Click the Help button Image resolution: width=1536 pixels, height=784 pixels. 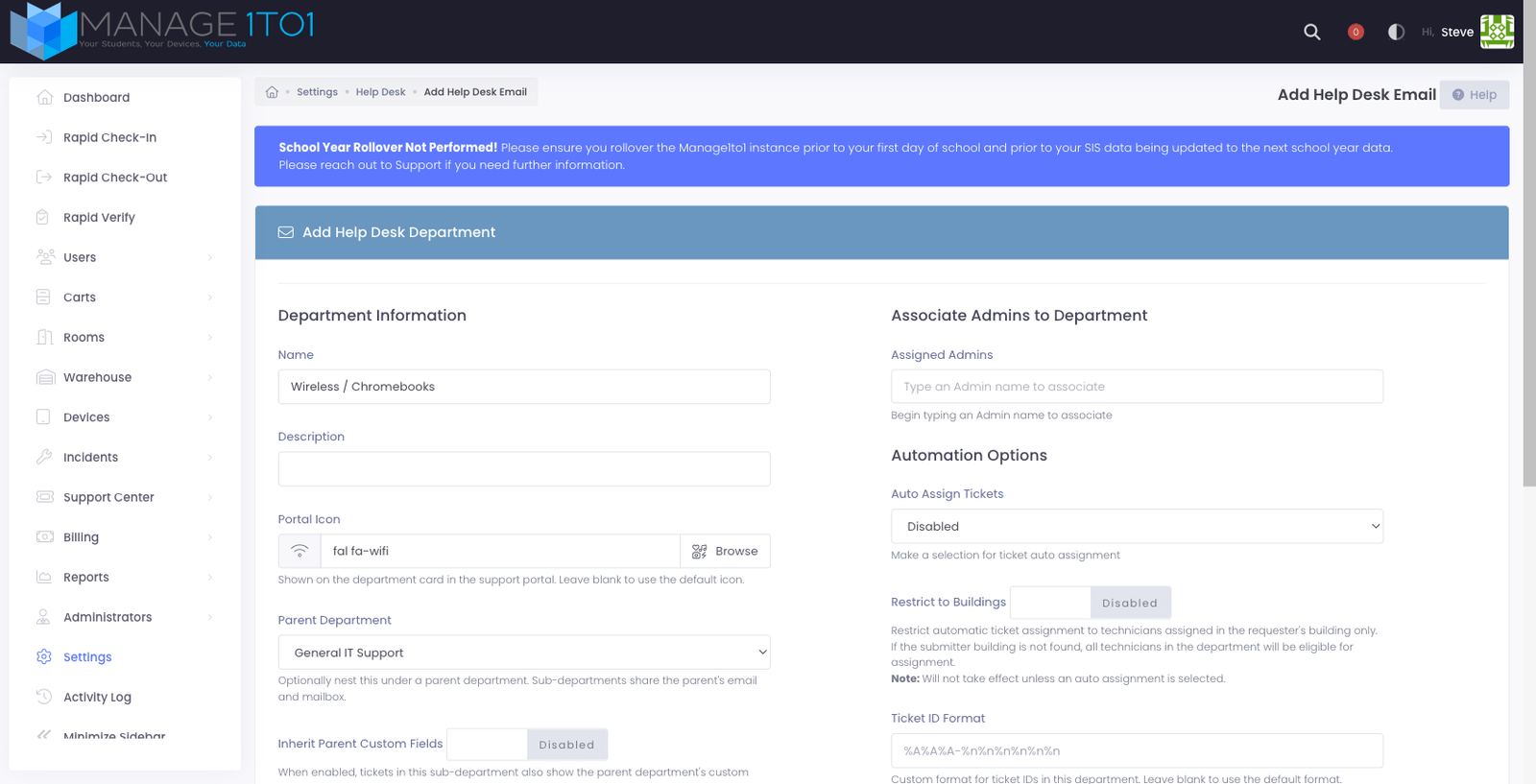click(1475, 95)
